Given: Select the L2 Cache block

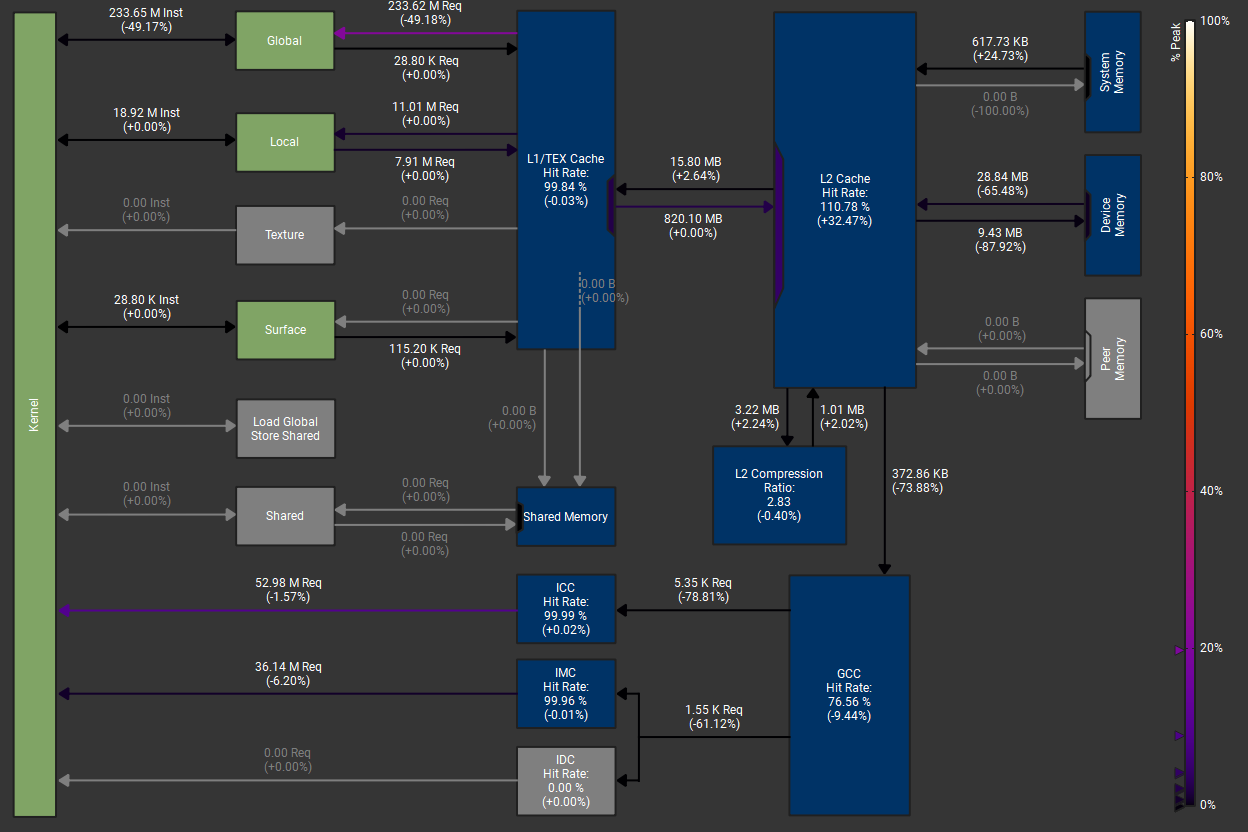Looking at the screenshot, I should point(845,200).
